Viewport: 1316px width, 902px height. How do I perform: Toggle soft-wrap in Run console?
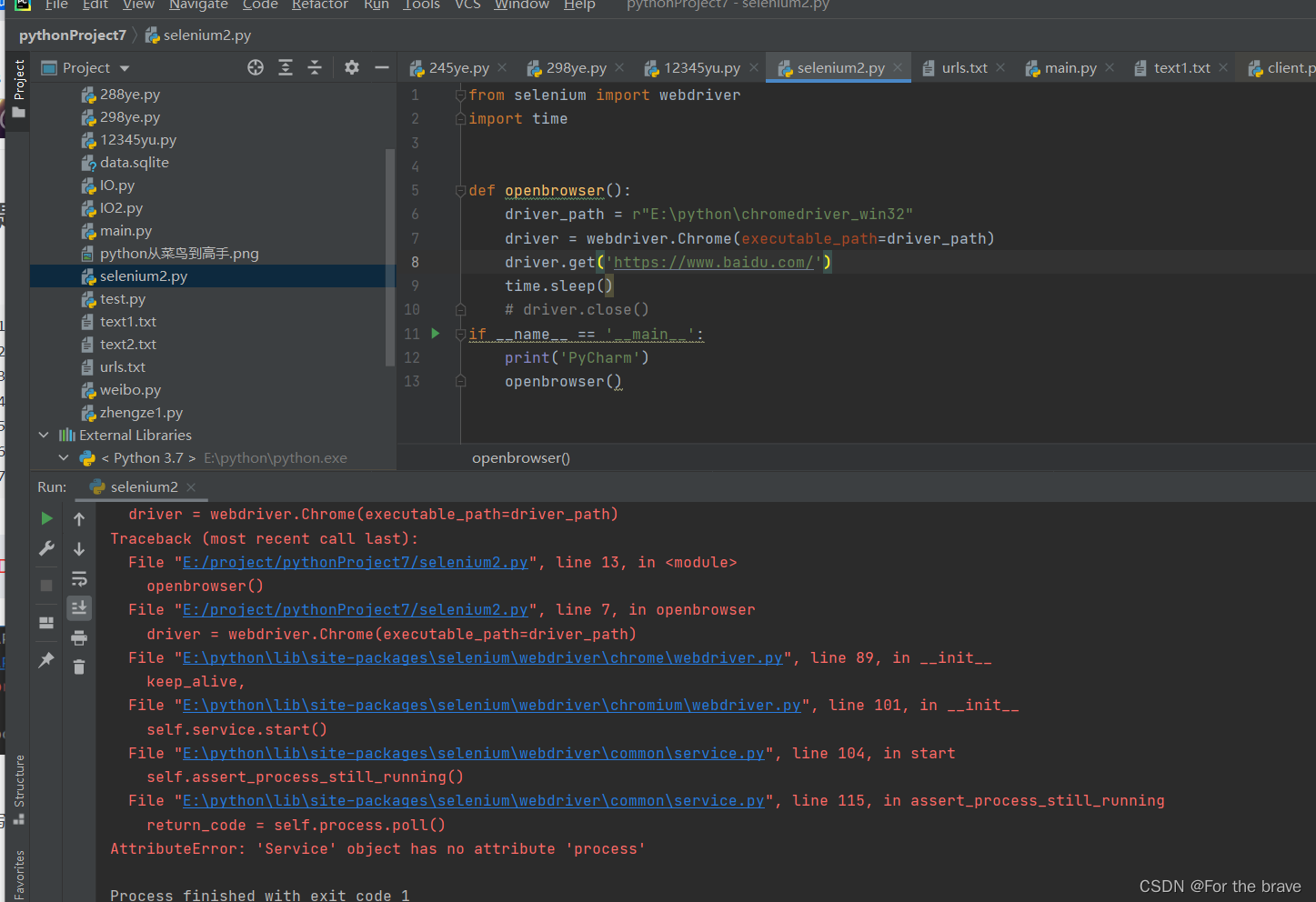[79, 578]
